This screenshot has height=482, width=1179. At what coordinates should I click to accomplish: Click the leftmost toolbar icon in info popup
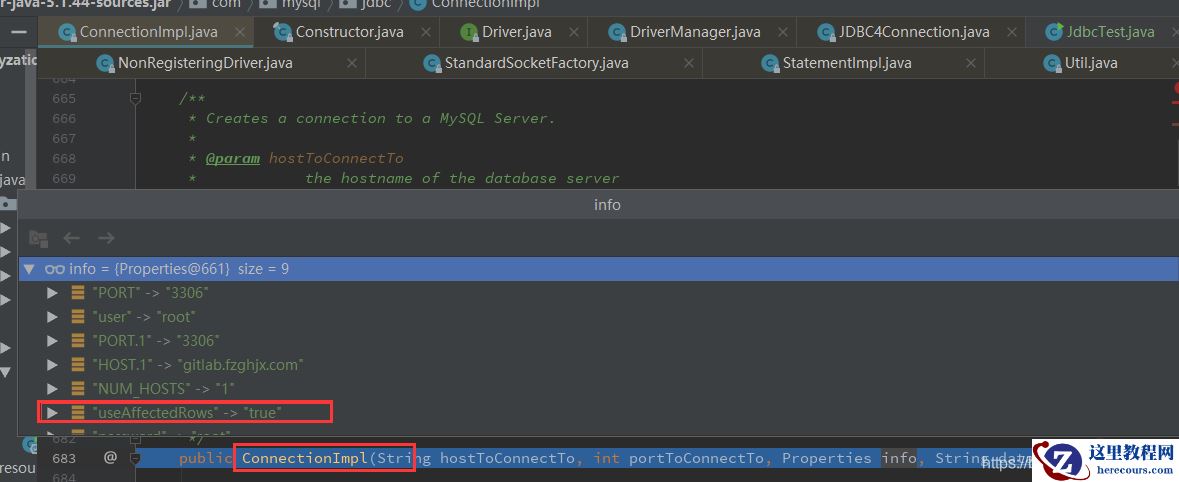coord(38,238)
